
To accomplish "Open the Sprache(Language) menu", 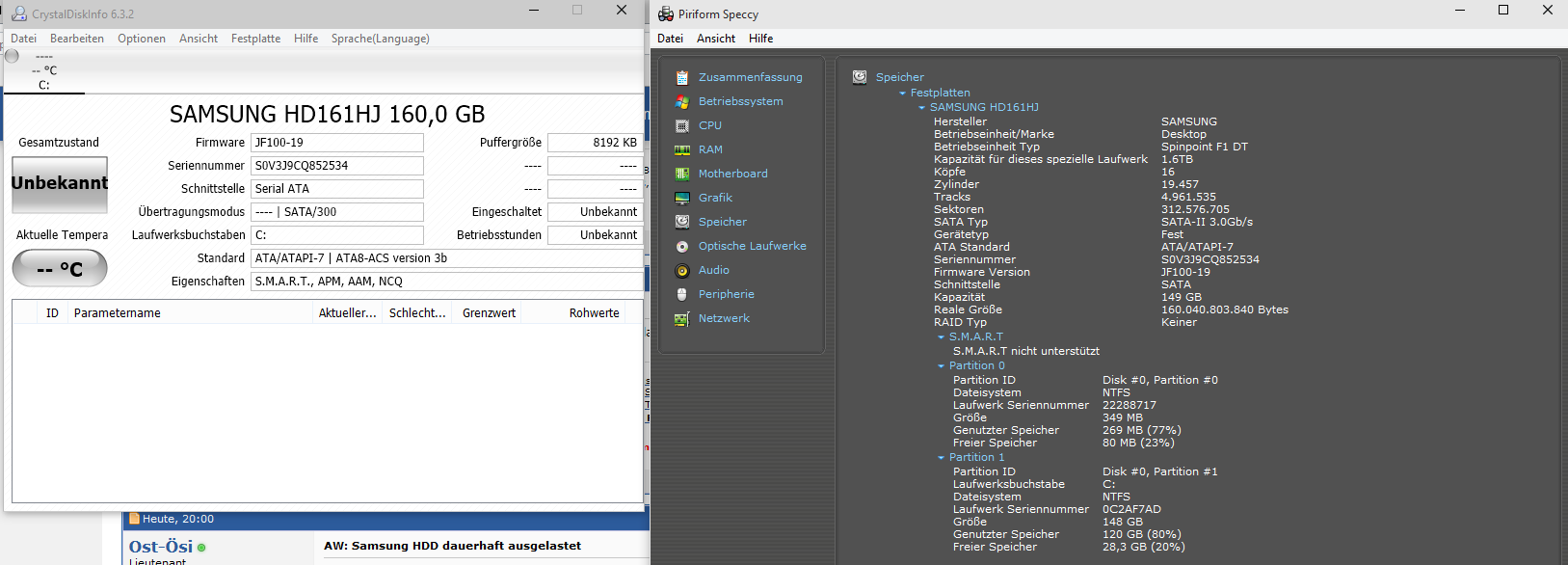I will (x=381, y=39).
